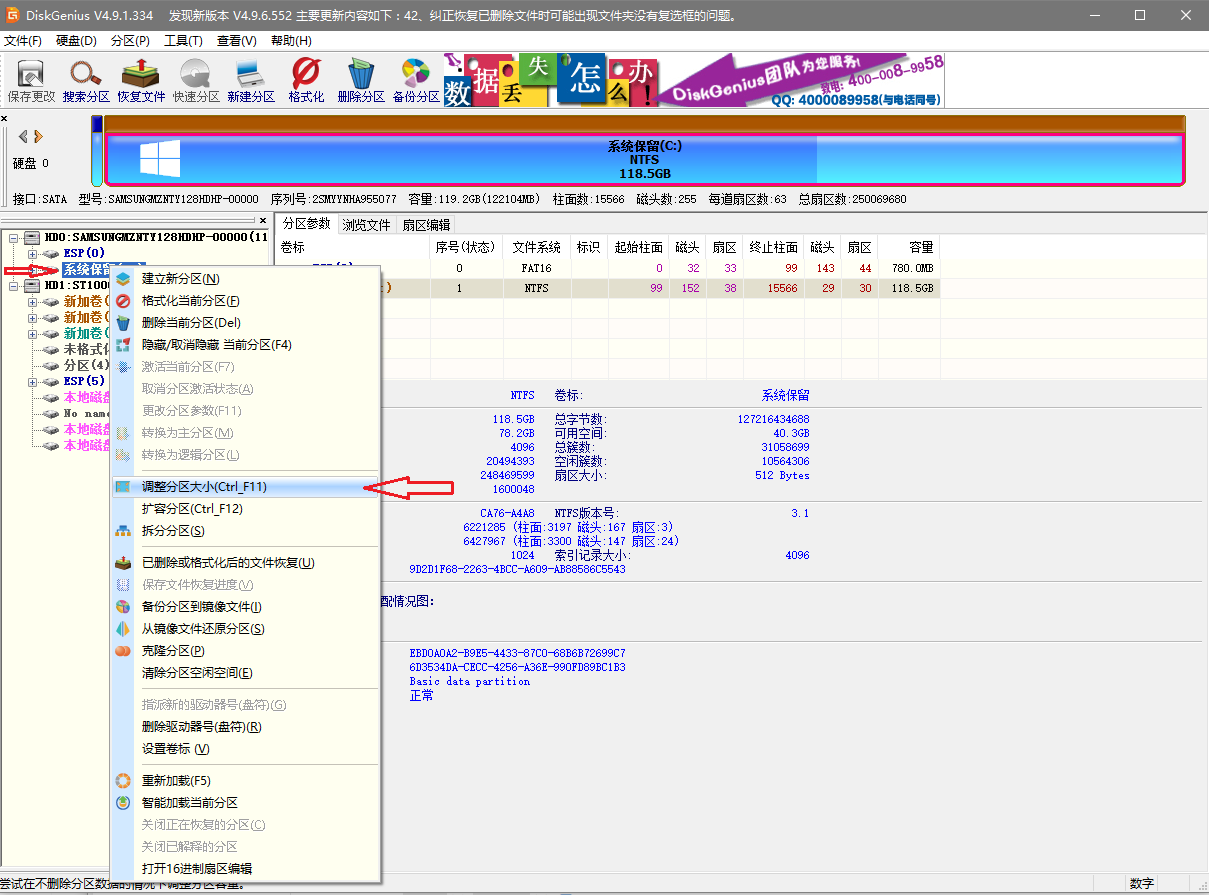This screenshot has width=1209, height=895.
Task: Click the 数字 status bar indicator
Action: click(1142, 884)
